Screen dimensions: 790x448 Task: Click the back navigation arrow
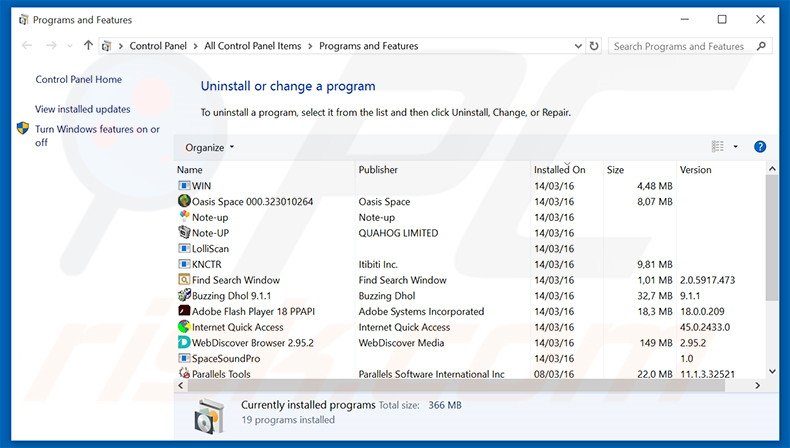click(27, 45)
